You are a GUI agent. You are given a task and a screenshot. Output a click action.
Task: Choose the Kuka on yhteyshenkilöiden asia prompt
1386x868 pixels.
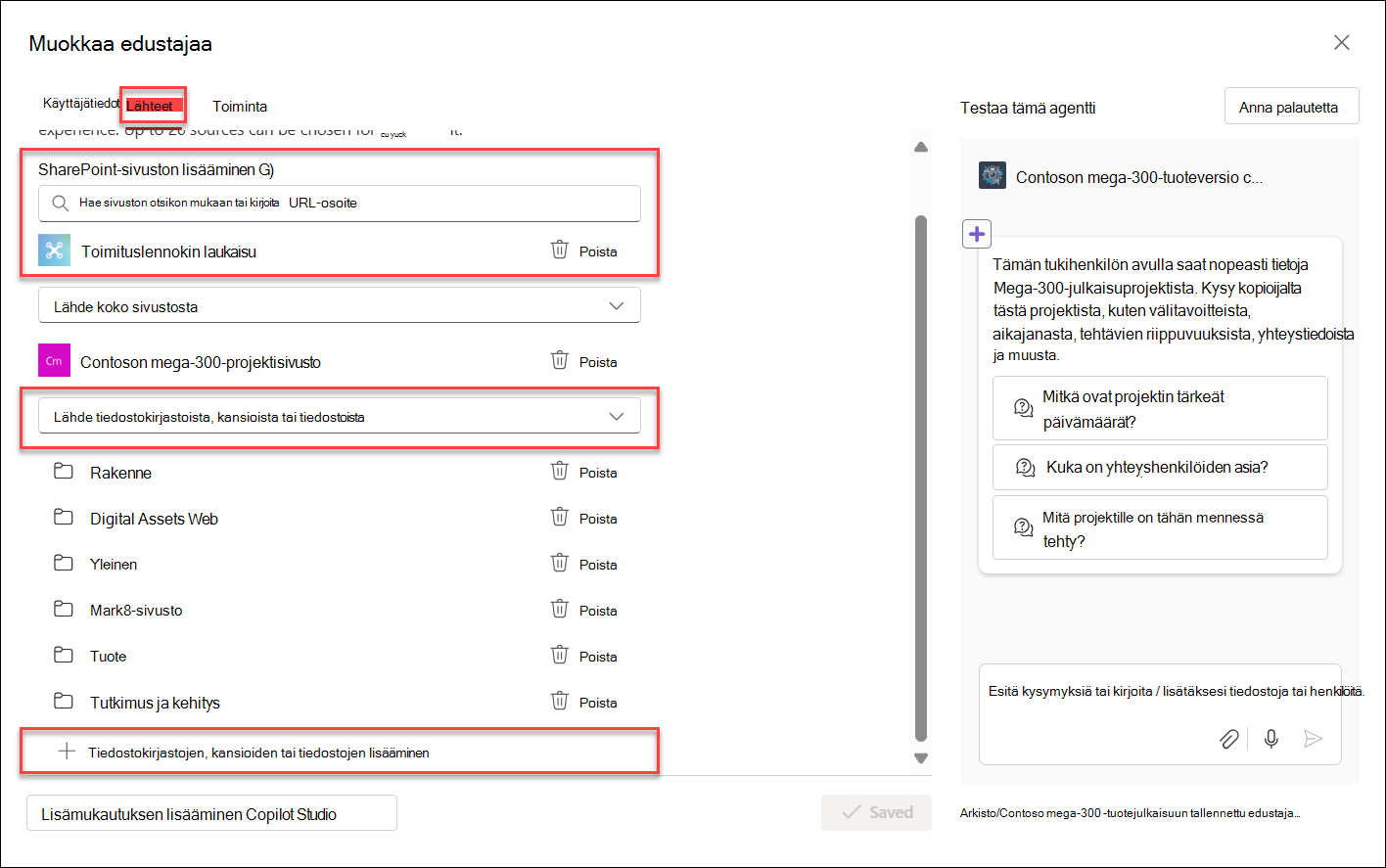click(x=1160, y=467)
